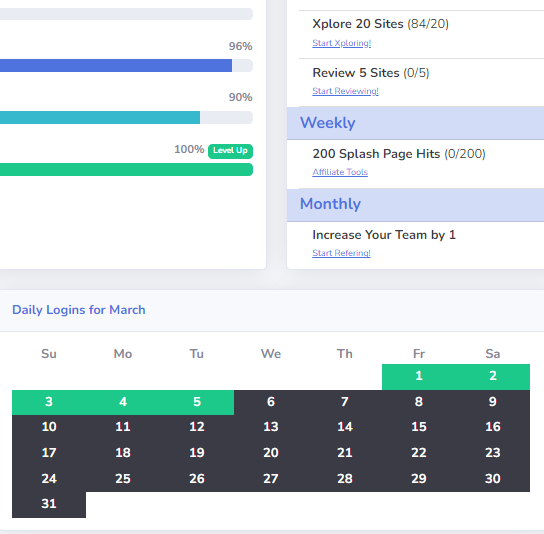Viewport: 544px width, 534px height.
Task: Click the green Level Up badge
Action: point(230,151)
